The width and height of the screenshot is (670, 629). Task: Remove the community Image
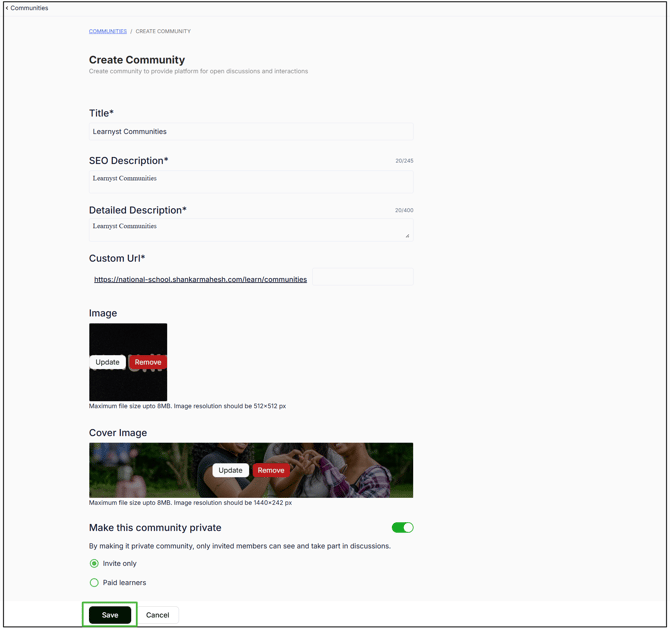pyautogui.click(x=148, y=362)
